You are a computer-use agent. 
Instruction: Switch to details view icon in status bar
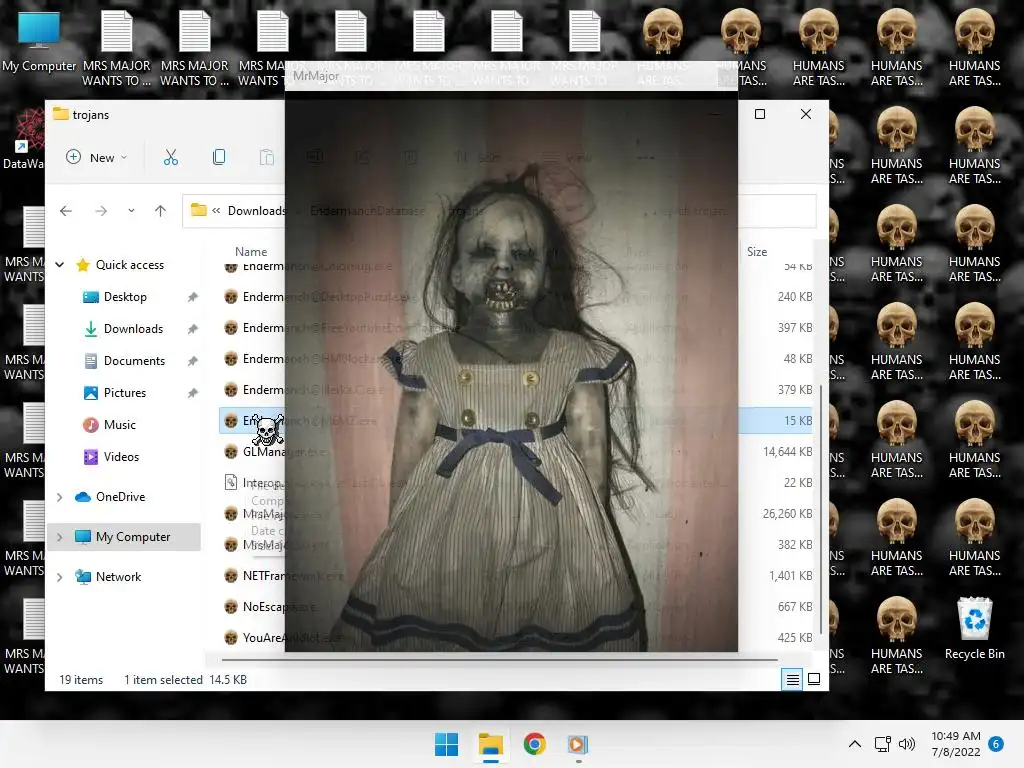pos(792,680)
